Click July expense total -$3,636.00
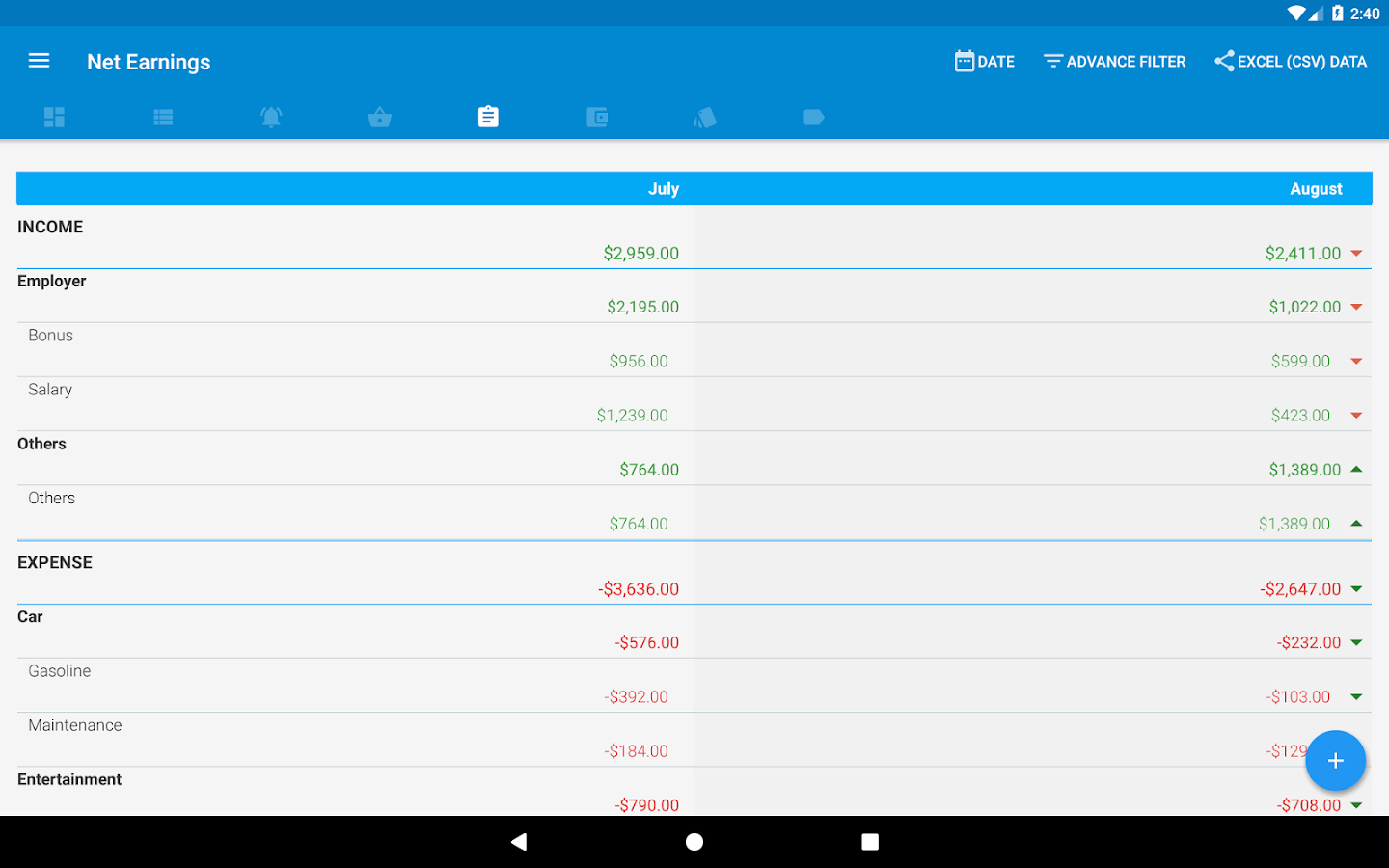The image size is (1389, 868). coord(639,588)
